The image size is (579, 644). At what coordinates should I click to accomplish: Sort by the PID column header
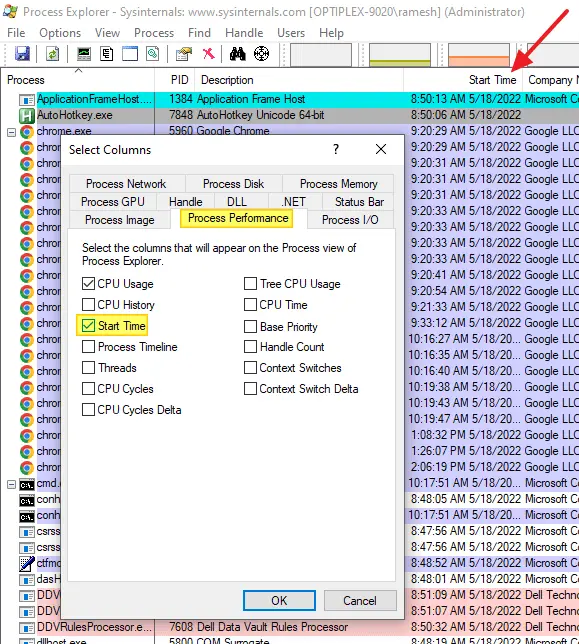(x=175, y=80)
